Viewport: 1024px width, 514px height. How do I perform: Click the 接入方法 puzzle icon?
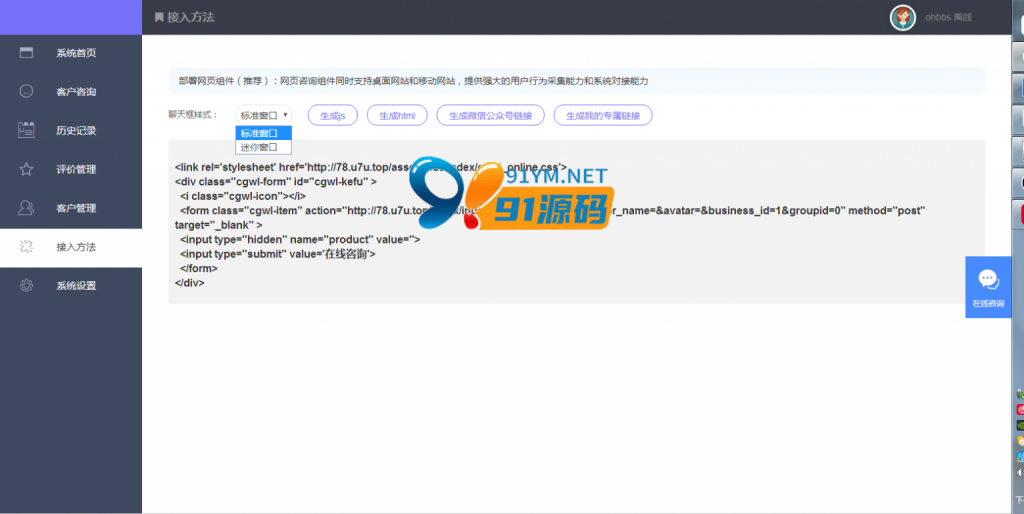click(x=27, y=247)
